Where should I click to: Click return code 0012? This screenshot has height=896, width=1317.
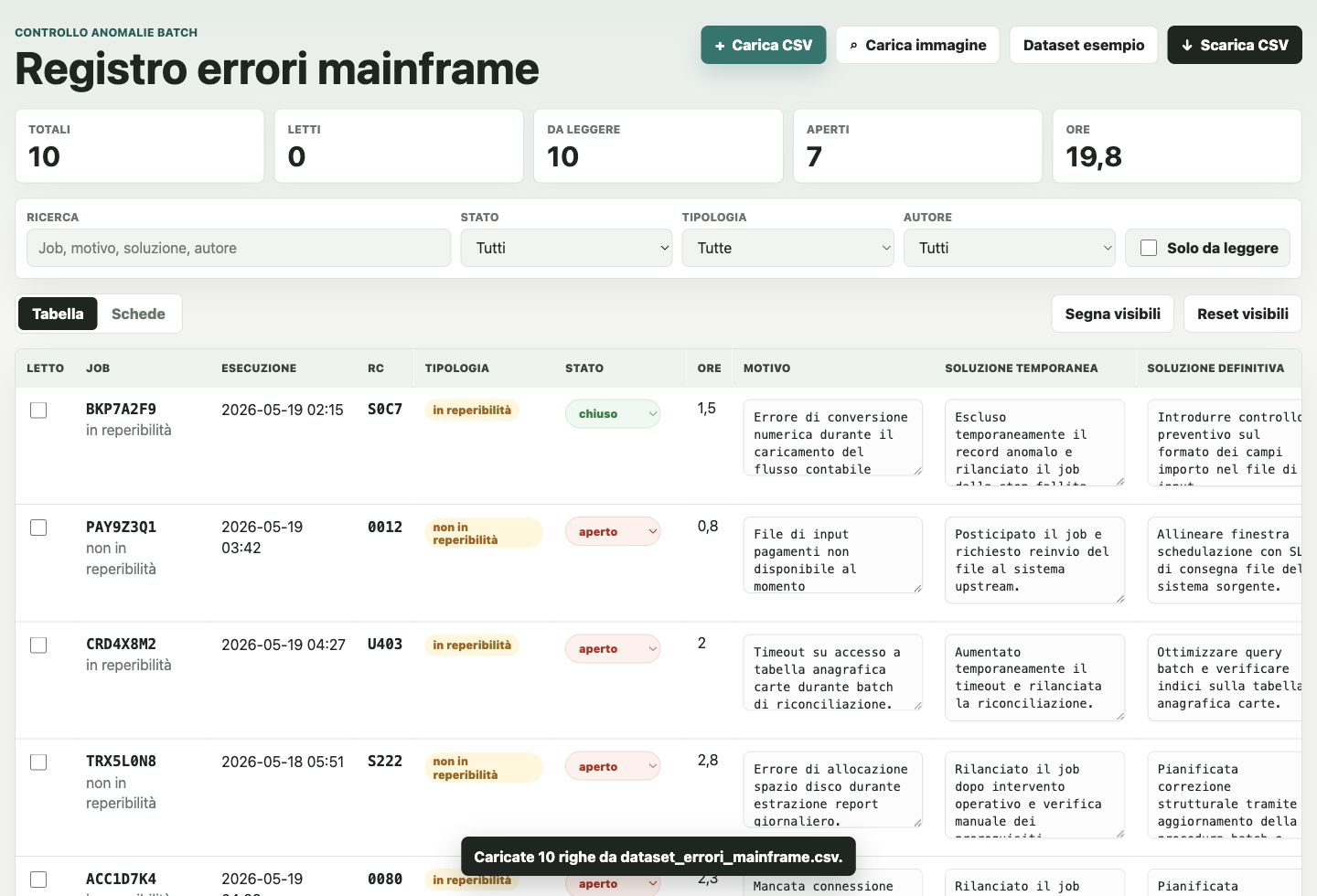[x=385, y=527]
